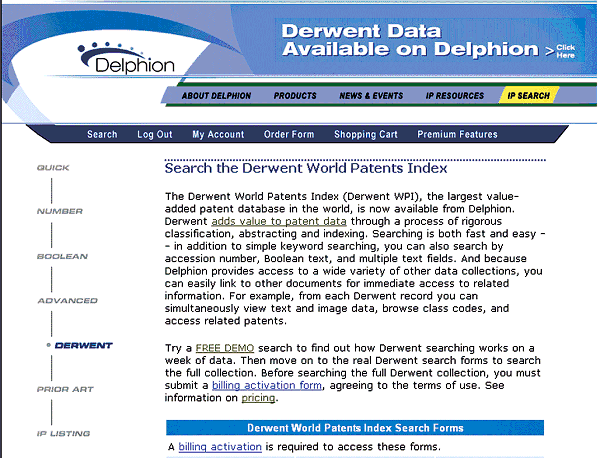Image resolution: width=600 pixels, height=458 pixels.
Task: Select the yellow IP Search tab
Action: [528, 96]
